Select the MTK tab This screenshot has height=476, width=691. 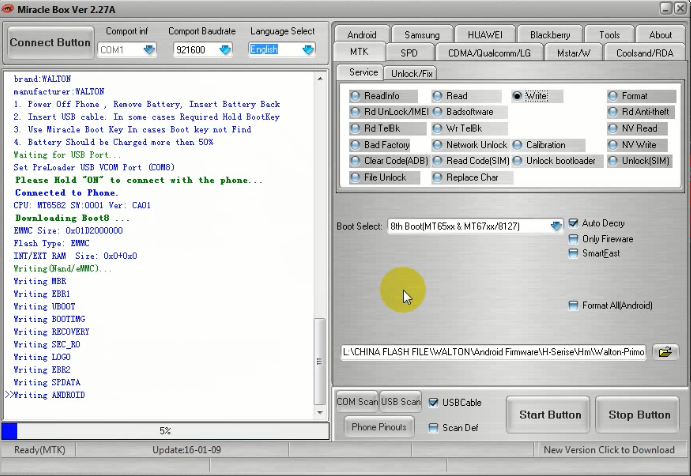pyautogui.click(x=359, y=52)
